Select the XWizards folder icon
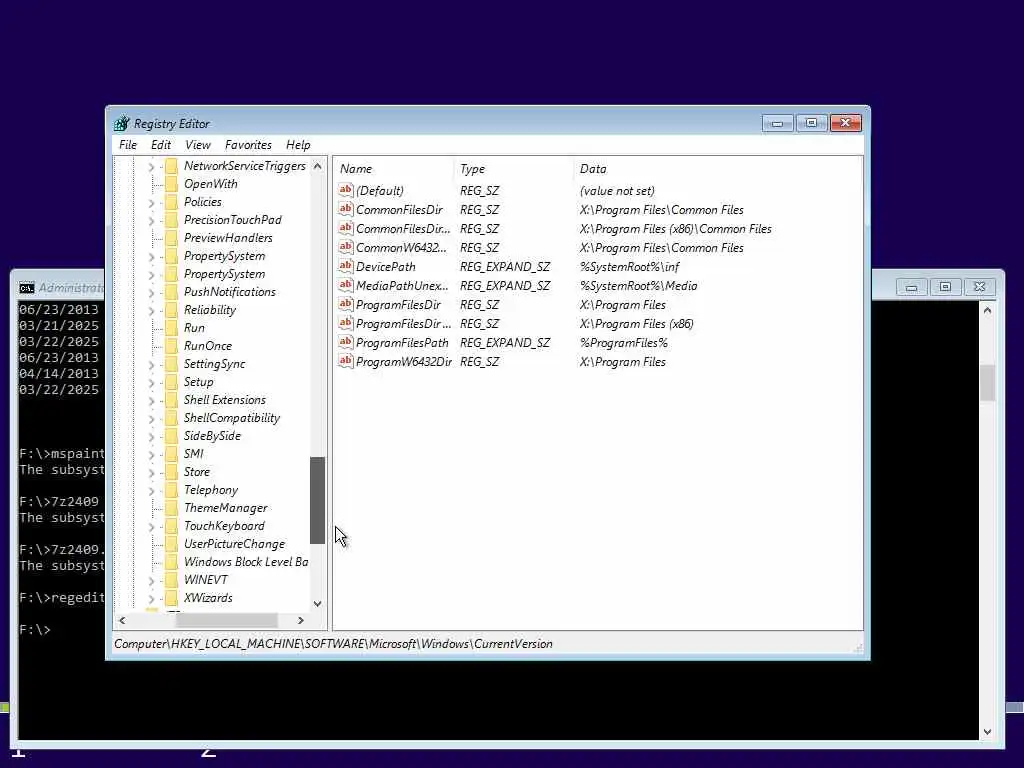 point(171,598)
